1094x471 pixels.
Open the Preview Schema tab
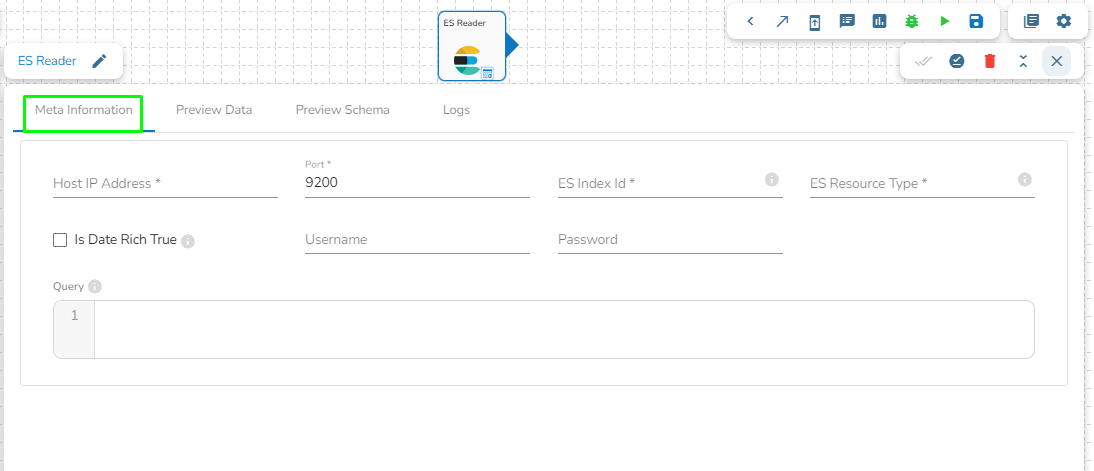click(342, 110)
